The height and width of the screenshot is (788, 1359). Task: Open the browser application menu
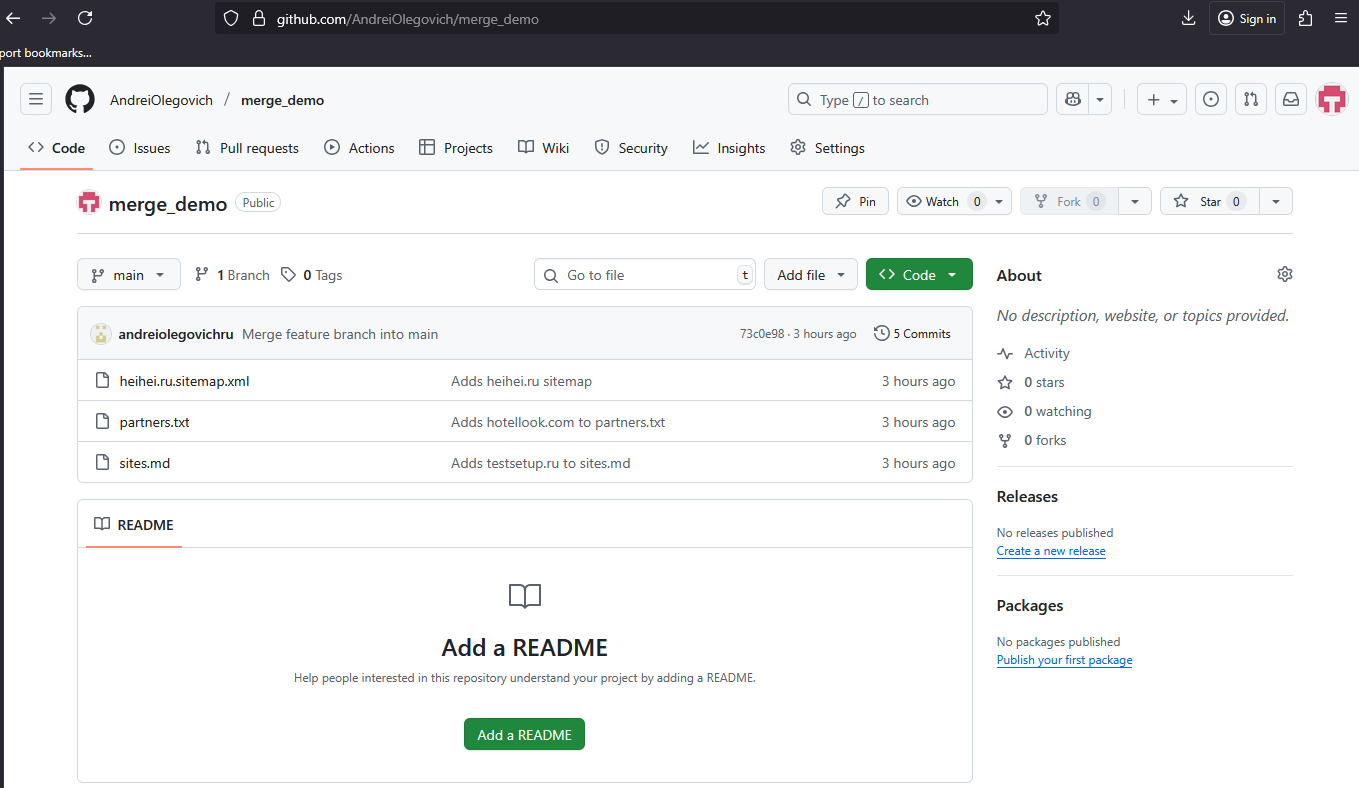[1341, 18]
